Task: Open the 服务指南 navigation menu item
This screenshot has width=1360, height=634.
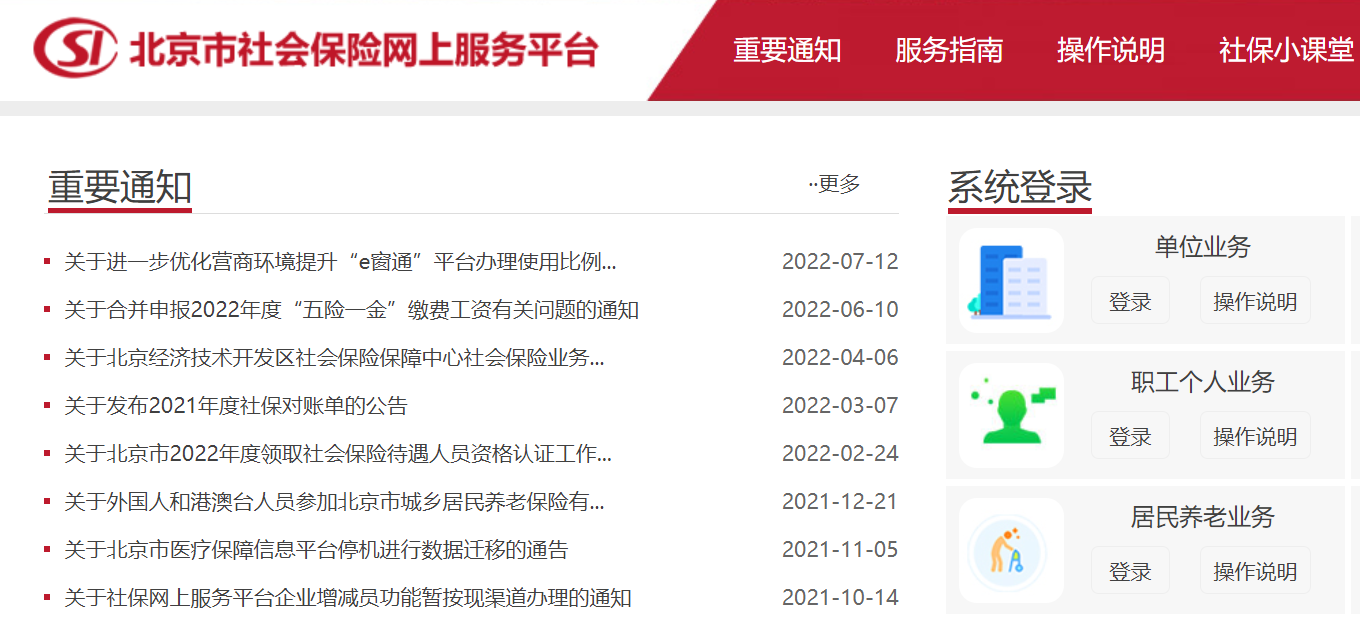Action: coord(948,50)
